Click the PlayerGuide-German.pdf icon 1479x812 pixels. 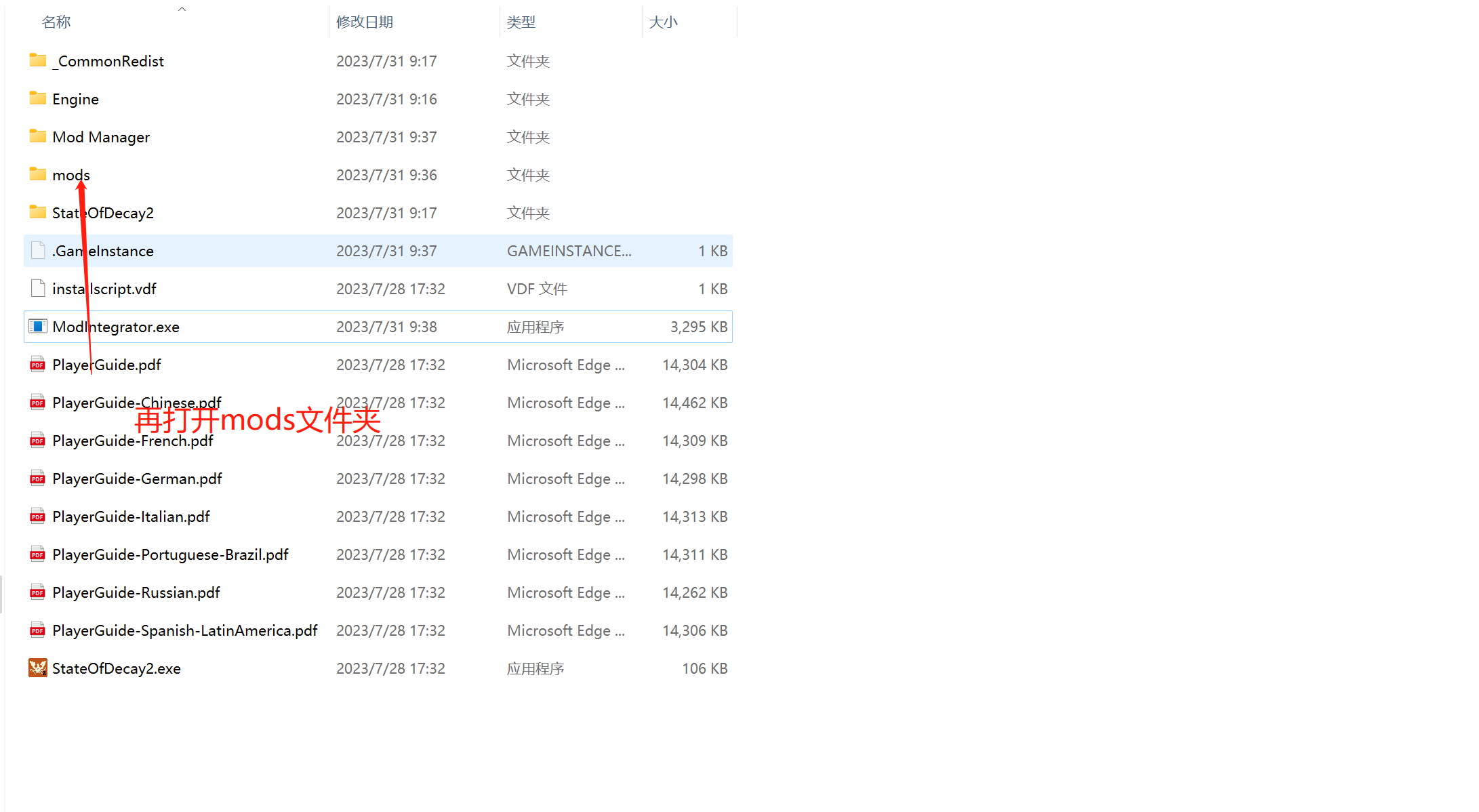[38, 479]
